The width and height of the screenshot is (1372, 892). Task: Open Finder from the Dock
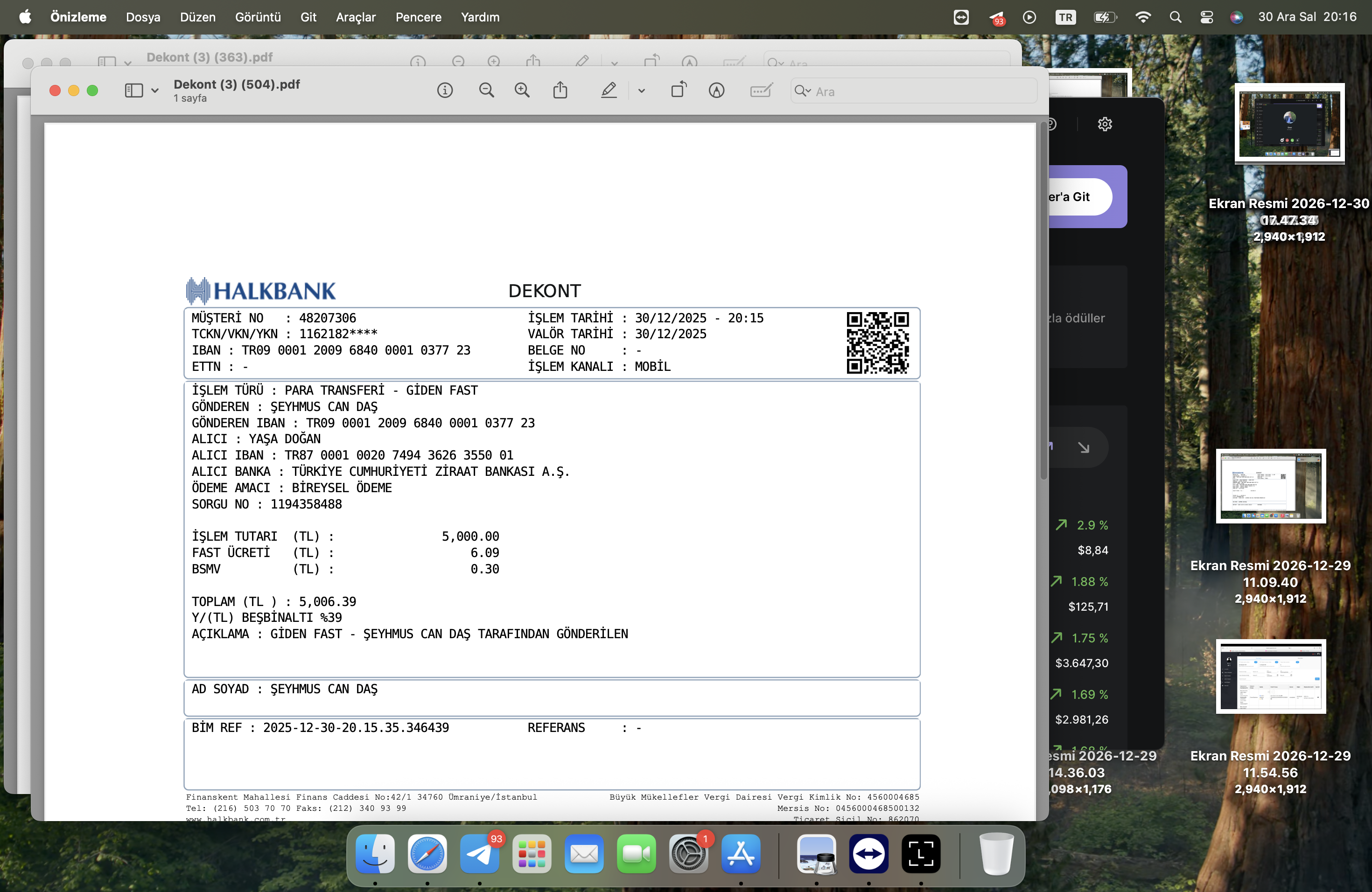[375, 853]
